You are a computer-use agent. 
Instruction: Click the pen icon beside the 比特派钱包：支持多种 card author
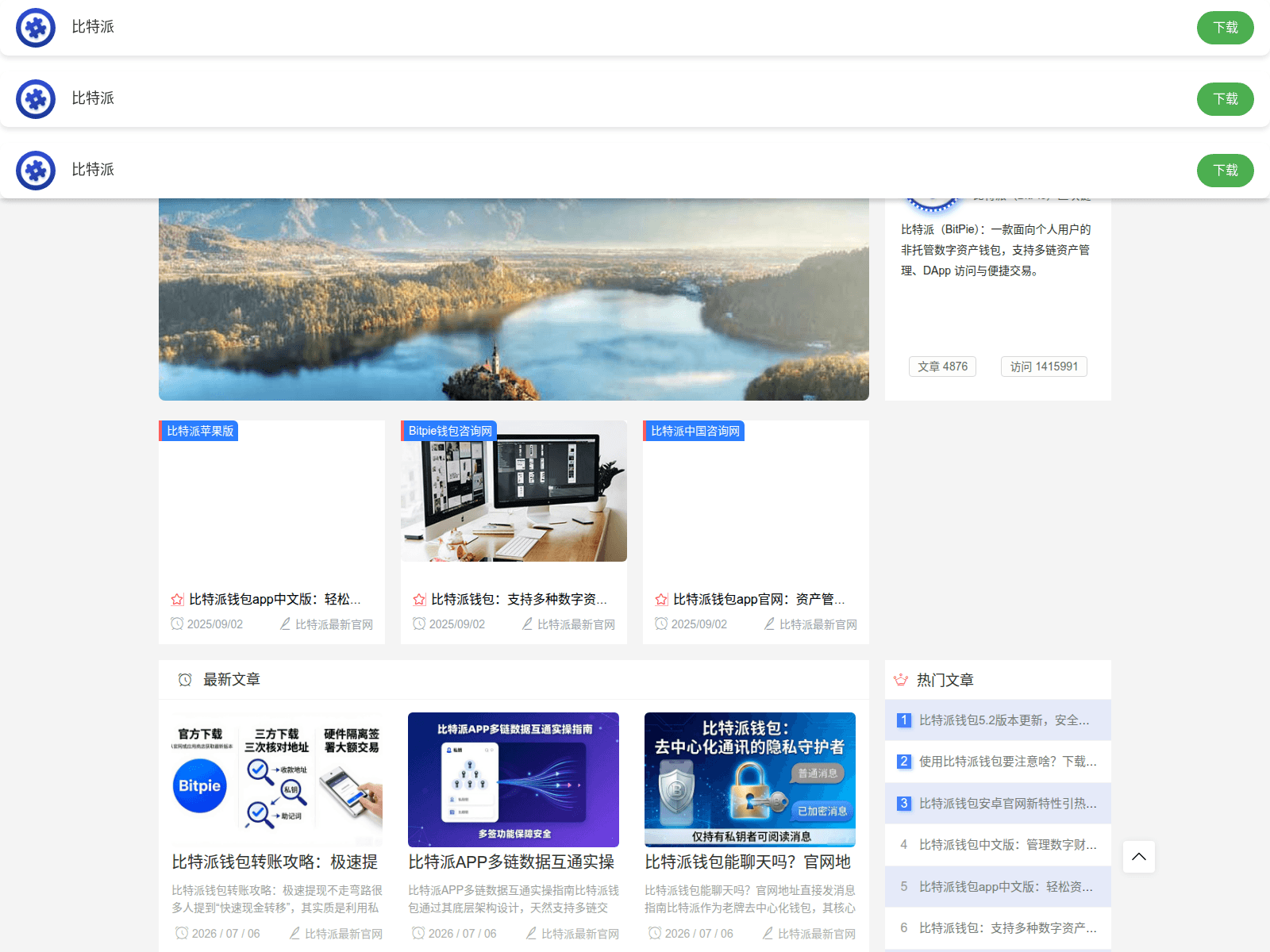[528, 624]
